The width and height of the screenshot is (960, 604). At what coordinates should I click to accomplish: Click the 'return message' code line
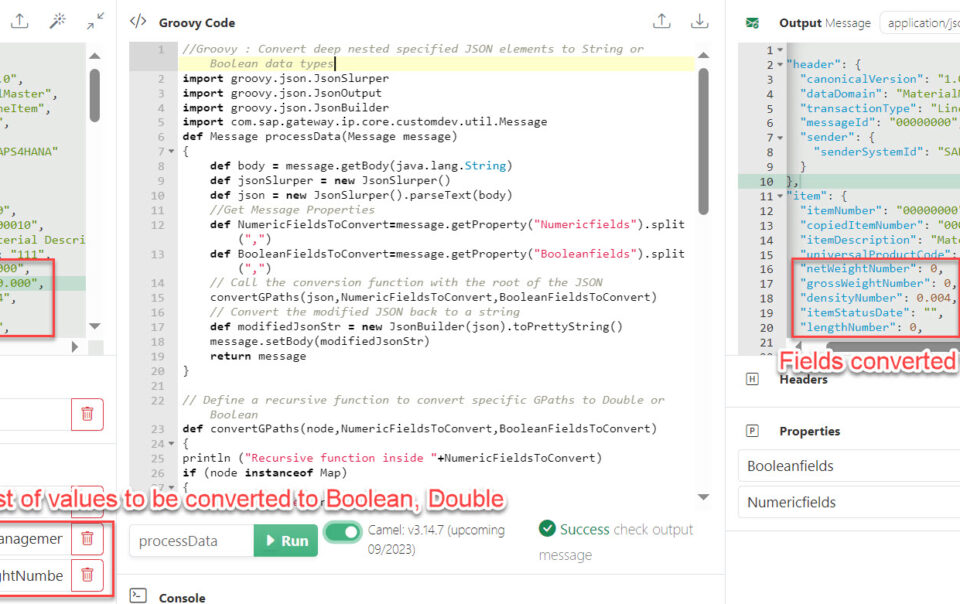(258, 356)
